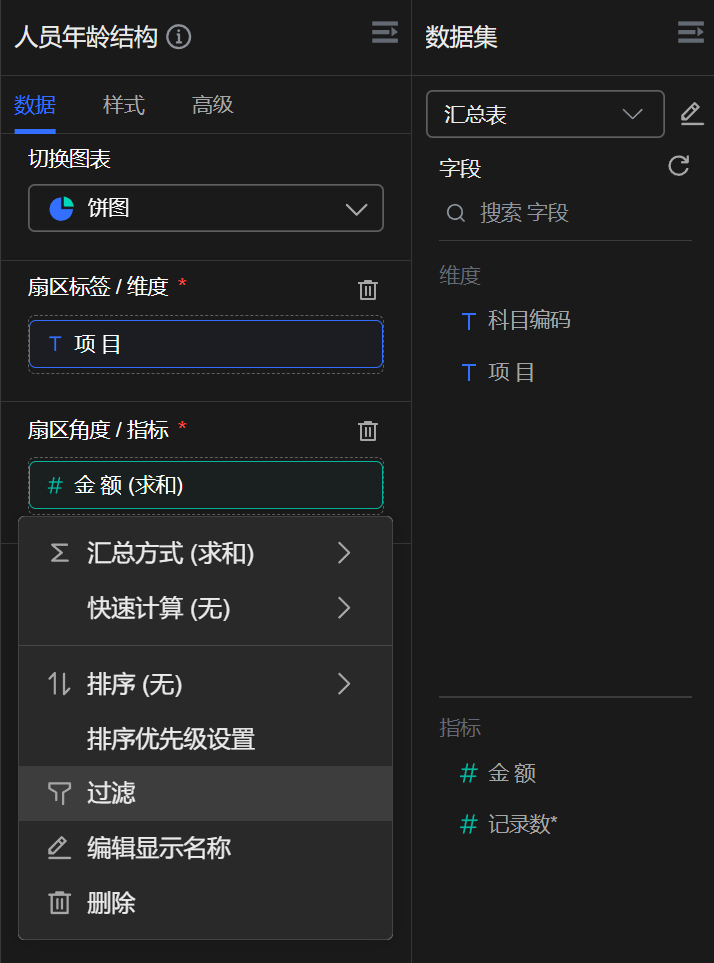Clear 扇区标签 / 维度 with trash icon
The height and width of the screenshot is (963, 714).
coord(368,290)
